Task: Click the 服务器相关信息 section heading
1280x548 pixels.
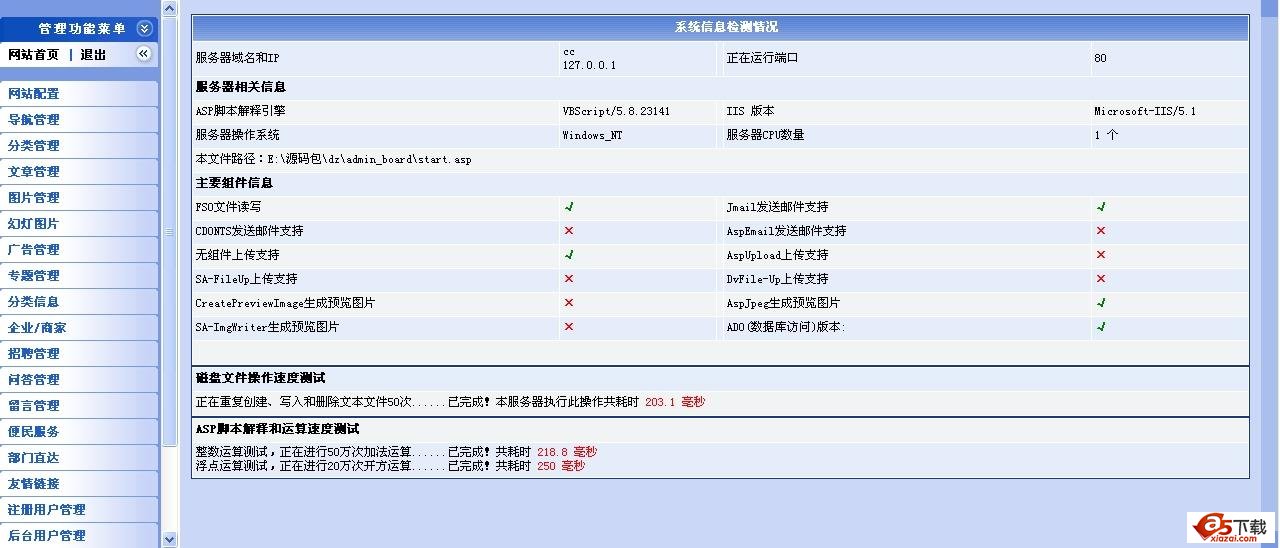Action: click(x=241, y=87)
